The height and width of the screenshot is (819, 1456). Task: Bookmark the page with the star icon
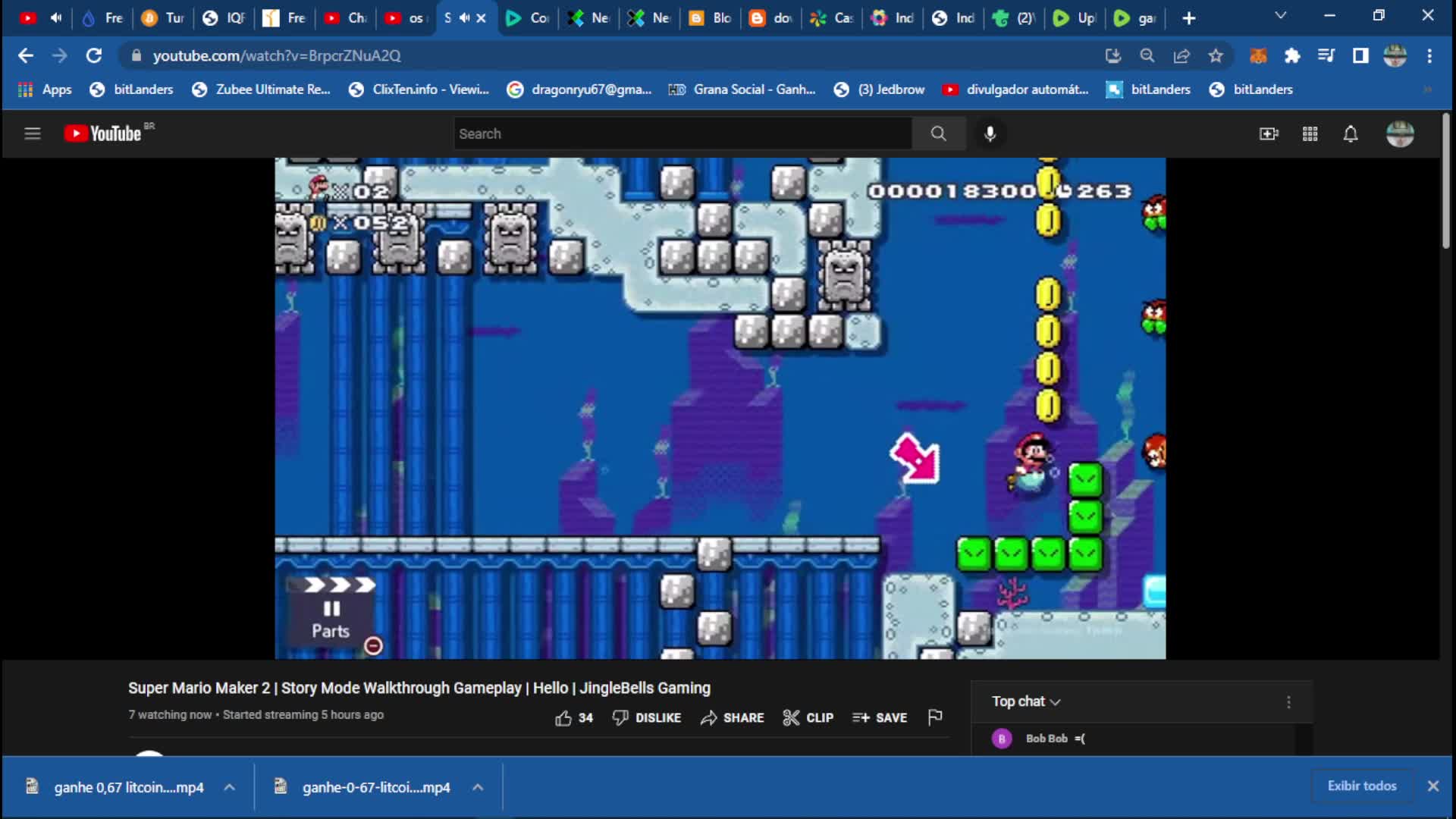point(1216,55)
